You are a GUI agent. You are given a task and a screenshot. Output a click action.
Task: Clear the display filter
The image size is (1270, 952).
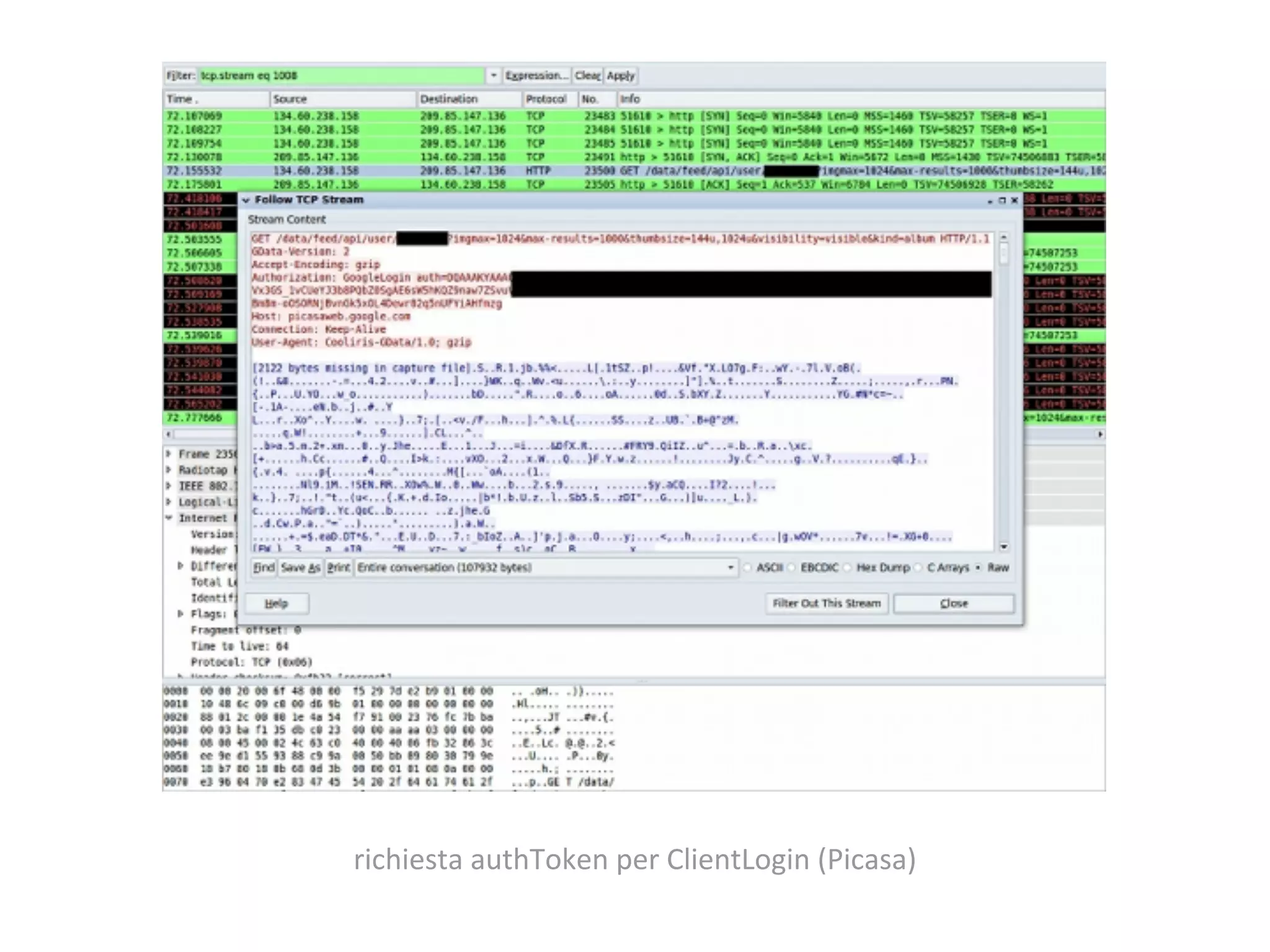[x=587, y=76]
